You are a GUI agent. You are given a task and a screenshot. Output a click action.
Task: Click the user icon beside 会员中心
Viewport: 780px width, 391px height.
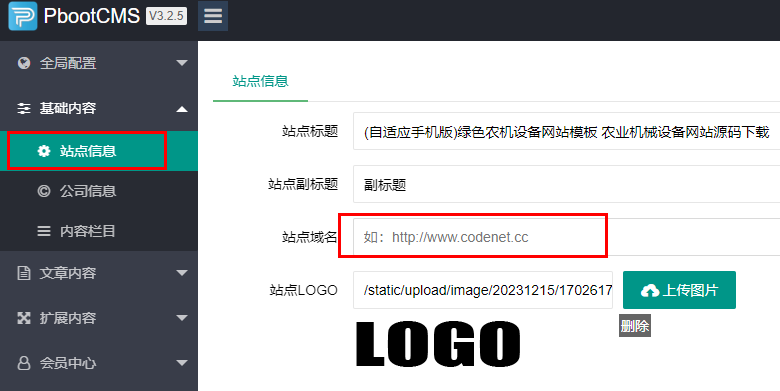(x=24, y=363)
